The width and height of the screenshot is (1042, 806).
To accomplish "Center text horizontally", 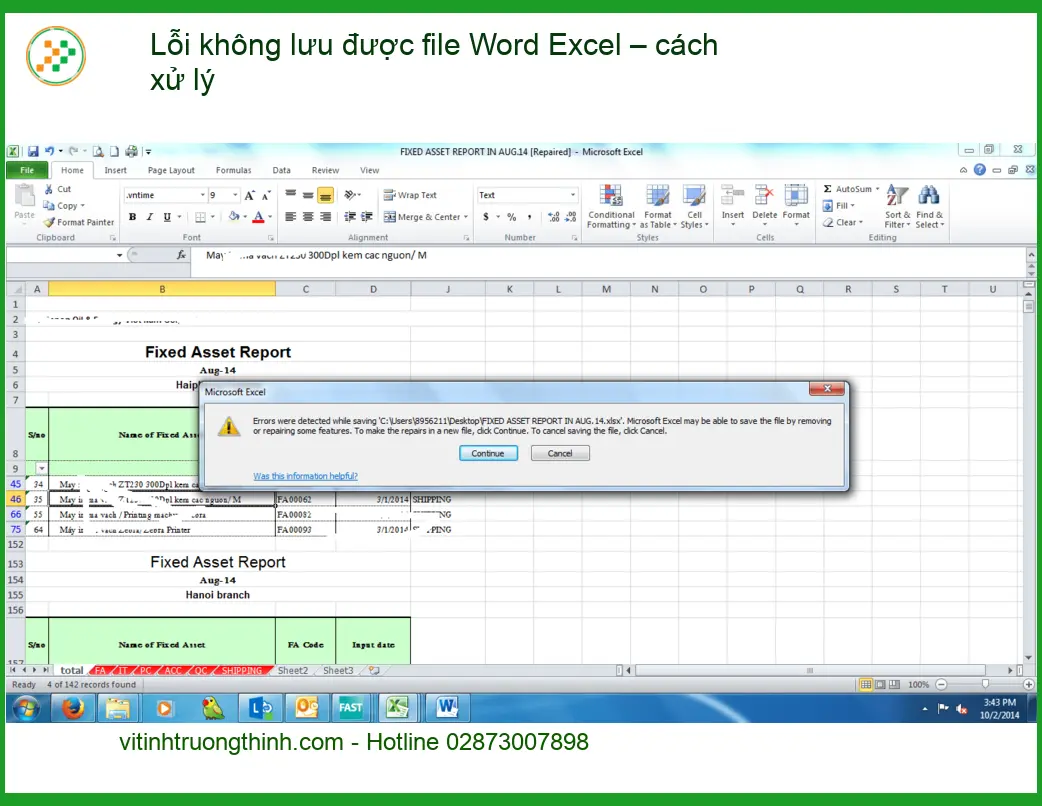I will point(308,217).
